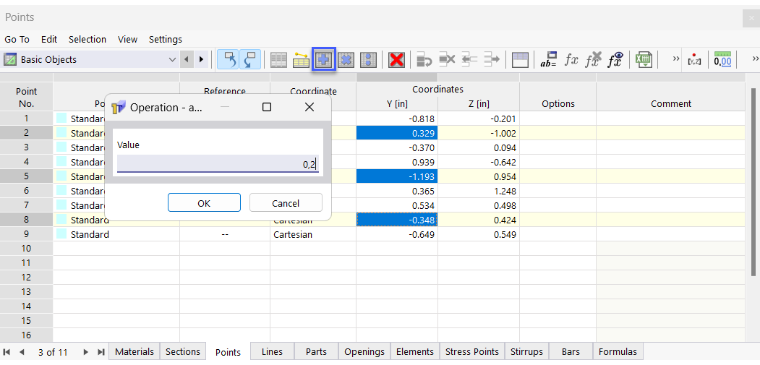Click the second blue arrow selection-sync icon
This screenshot has width=760, height=365.
click(250, 60)
